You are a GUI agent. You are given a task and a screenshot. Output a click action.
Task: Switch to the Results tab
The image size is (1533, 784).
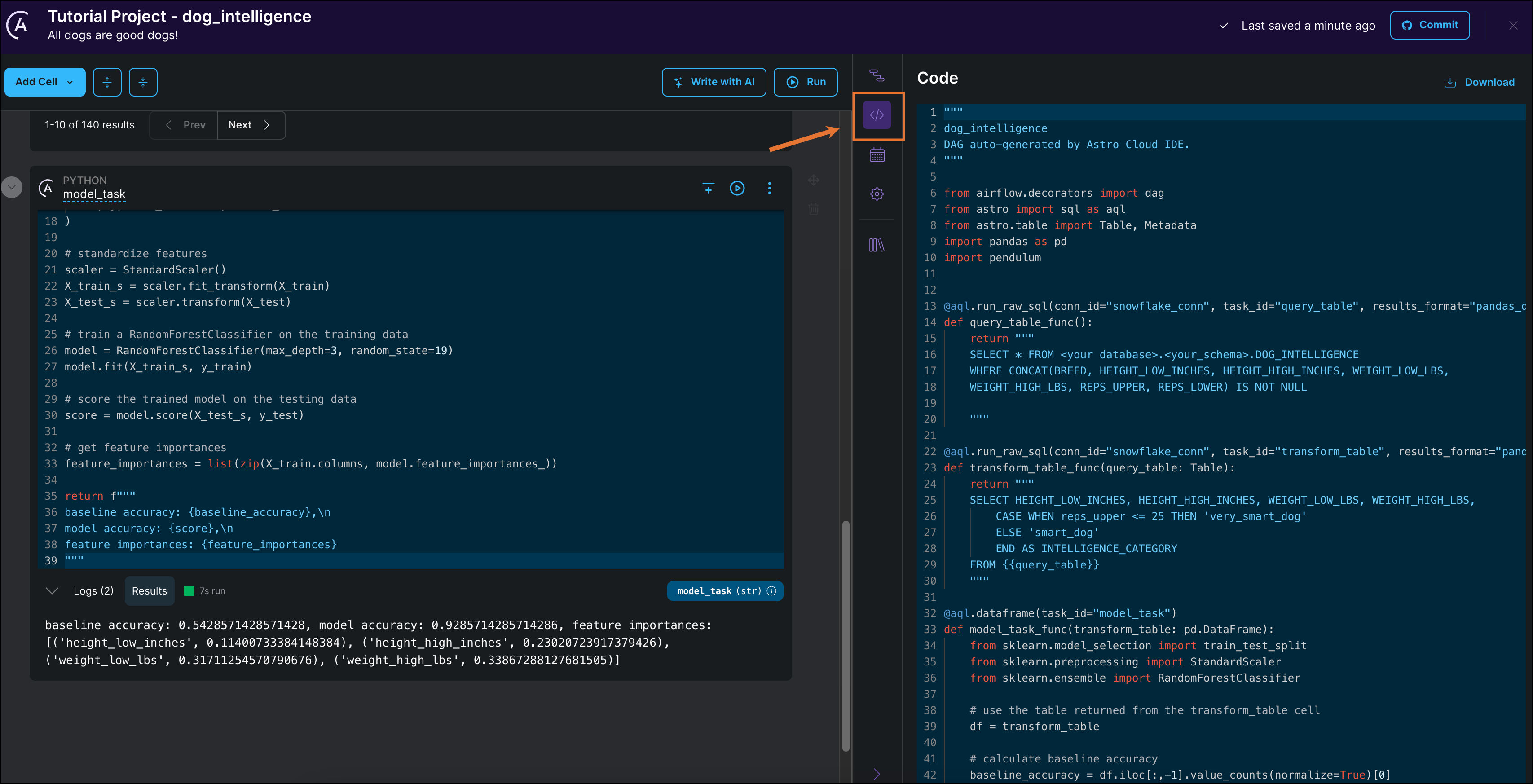coord(150,590)
